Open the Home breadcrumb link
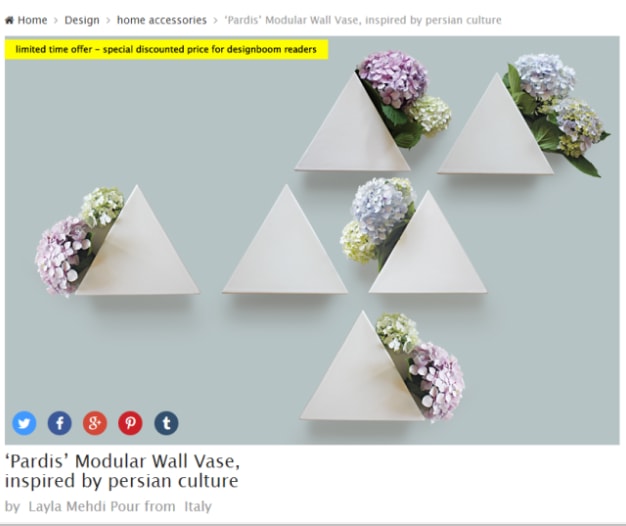Viewport: 626px width, 526px height. tap(32, 20)
